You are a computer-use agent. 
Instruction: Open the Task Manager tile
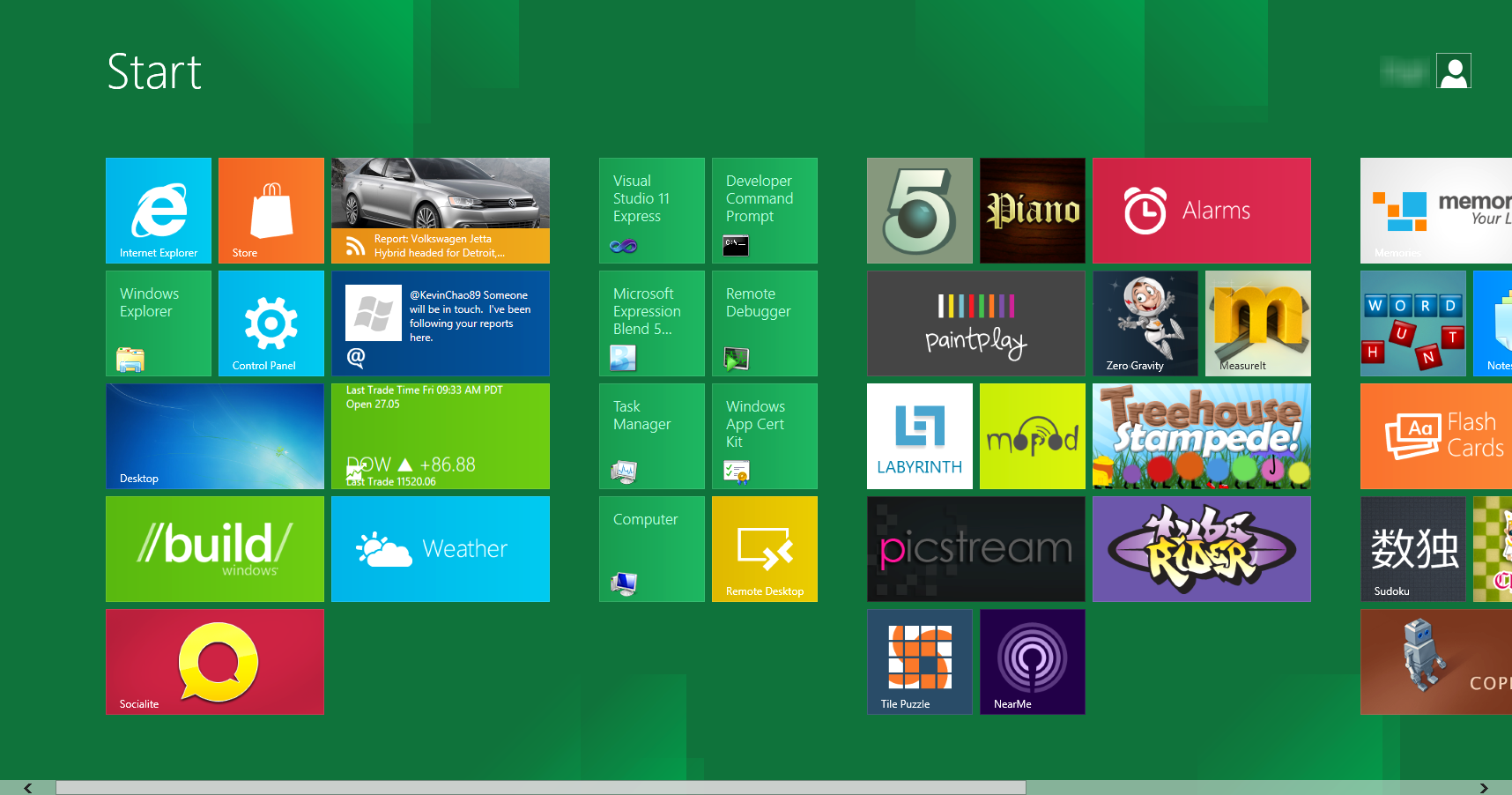click(x=652, y=436)
